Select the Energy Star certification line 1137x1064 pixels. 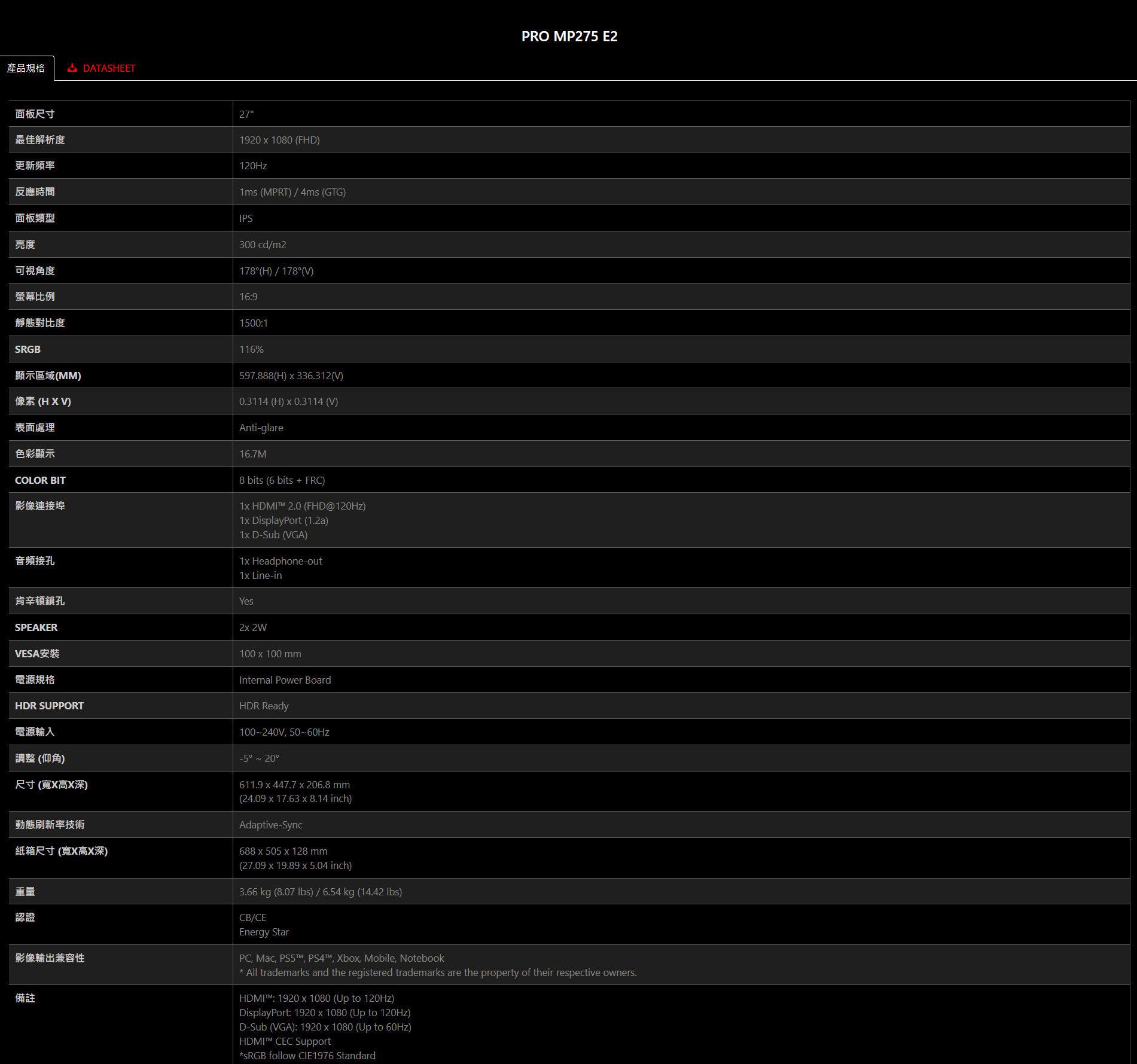264,932
